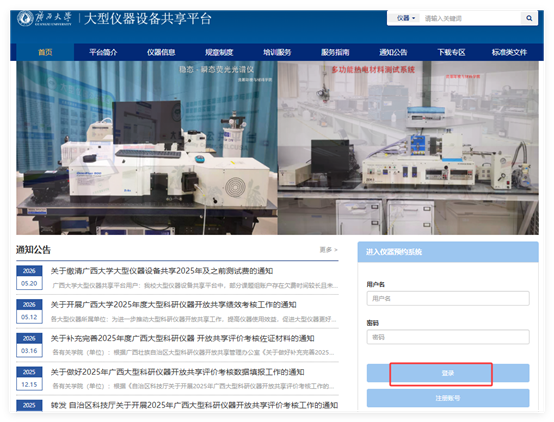The width and height of the screenshot is (554, 422).
Task: Go to 下载专区 in the navigation
Action: pyautogui.click(x=451, y=52)
